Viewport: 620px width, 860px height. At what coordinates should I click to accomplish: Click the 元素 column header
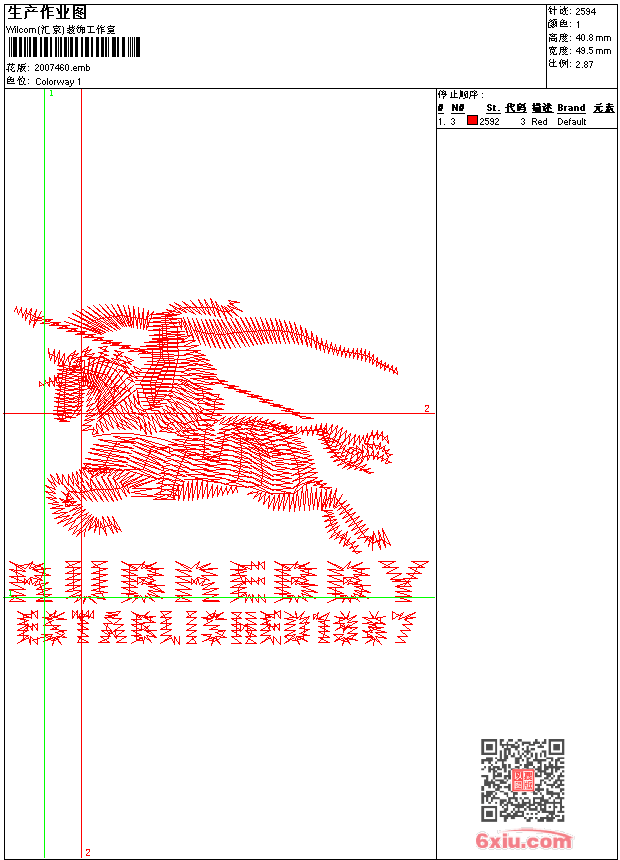click(604, 108)
